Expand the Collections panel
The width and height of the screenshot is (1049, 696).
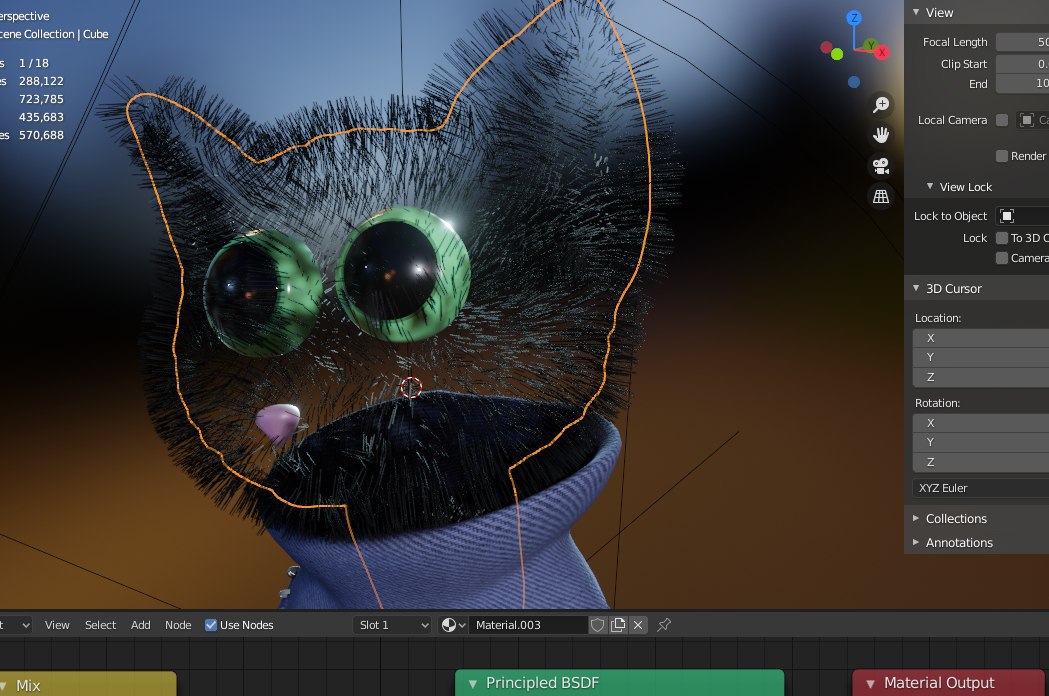click(x=956, y=518)
